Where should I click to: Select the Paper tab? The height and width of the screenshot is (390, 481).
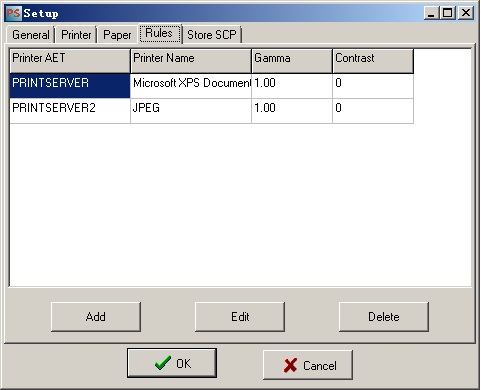click(117, 35)
